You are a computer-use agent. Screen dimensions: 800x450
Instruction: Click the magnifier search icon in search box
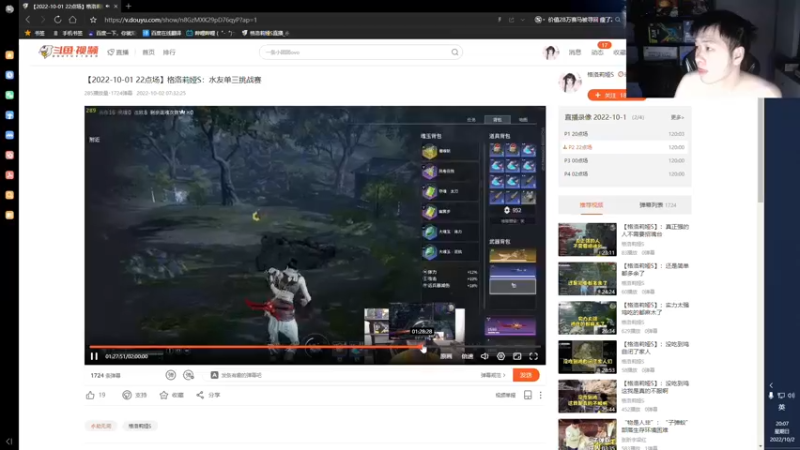pos(455,52)
